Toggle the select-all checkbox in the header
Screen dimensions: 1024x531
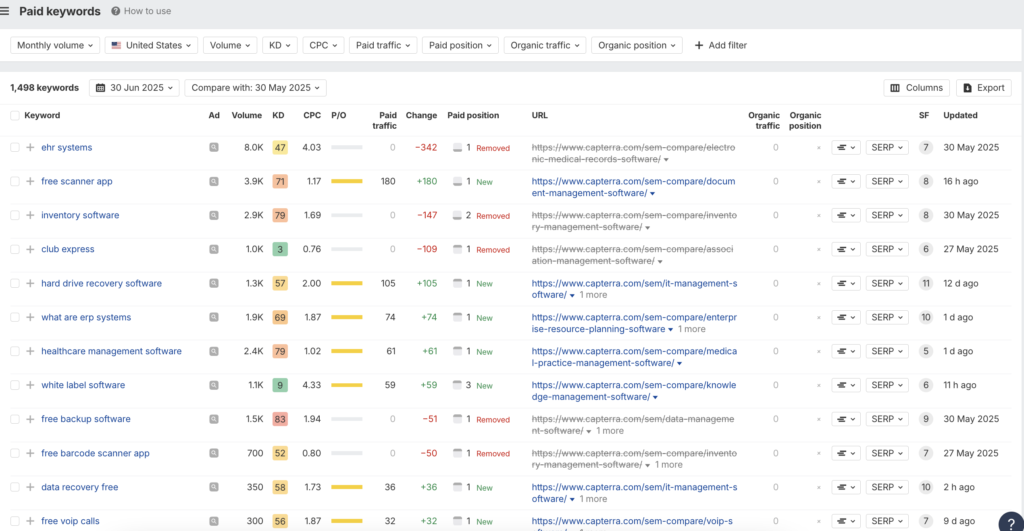coord(14,116)
